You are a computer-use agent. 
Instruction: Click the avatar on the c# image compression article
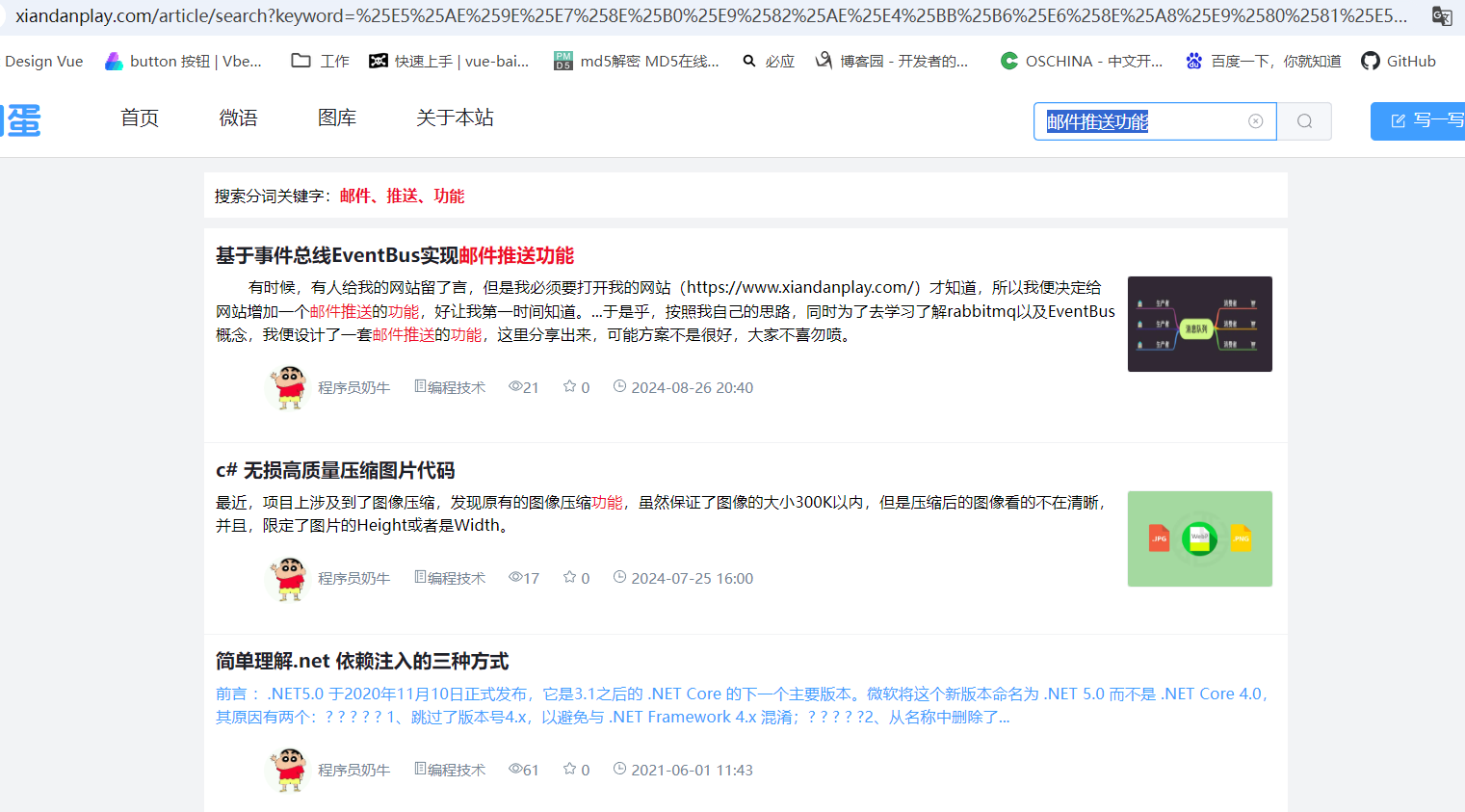point(288,578)
